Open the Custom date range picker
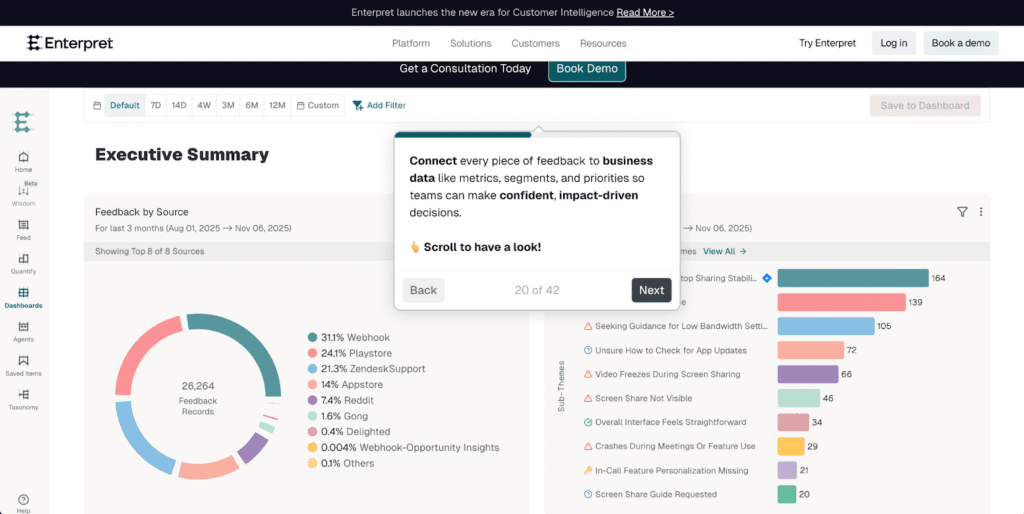The width and height of the screenshot is (1024, 514). (x=317, y=105)
